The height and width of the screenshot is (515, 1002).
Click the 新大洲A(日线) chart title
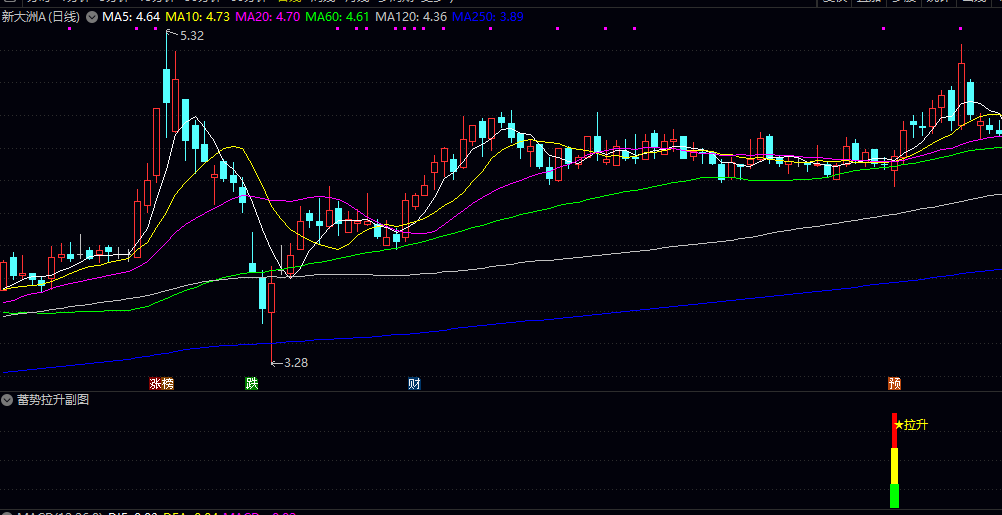(x=43, y=17)
